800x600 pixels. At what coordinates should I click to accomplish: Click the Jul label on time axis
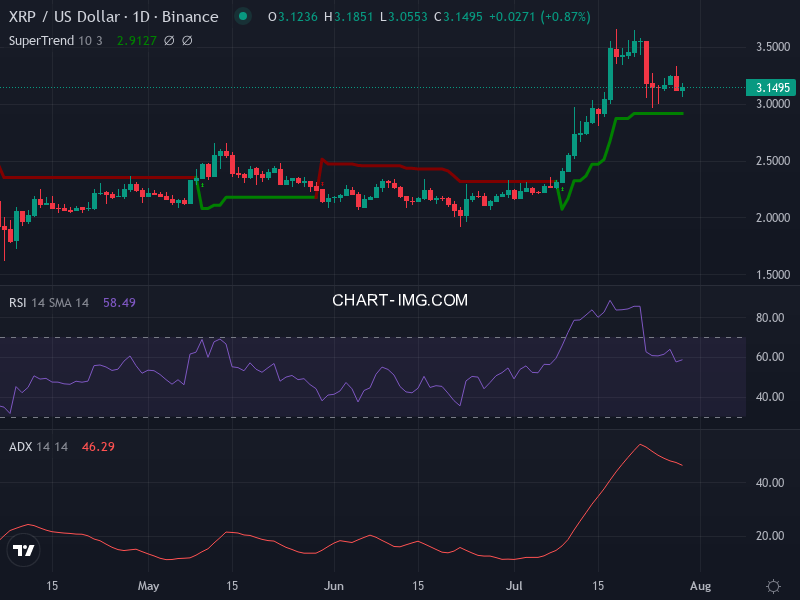coord(514,586)
